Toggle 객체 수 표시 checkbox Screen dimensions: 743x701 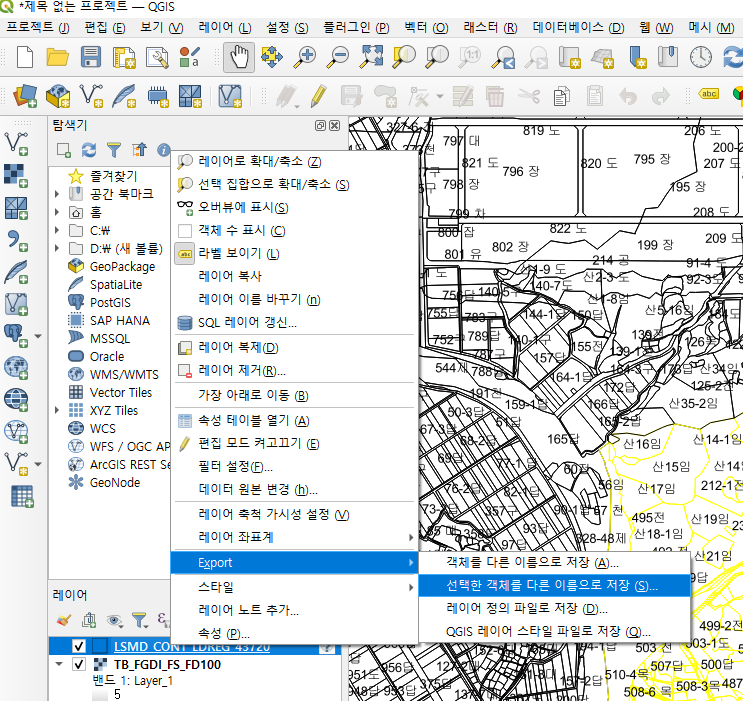185,231
